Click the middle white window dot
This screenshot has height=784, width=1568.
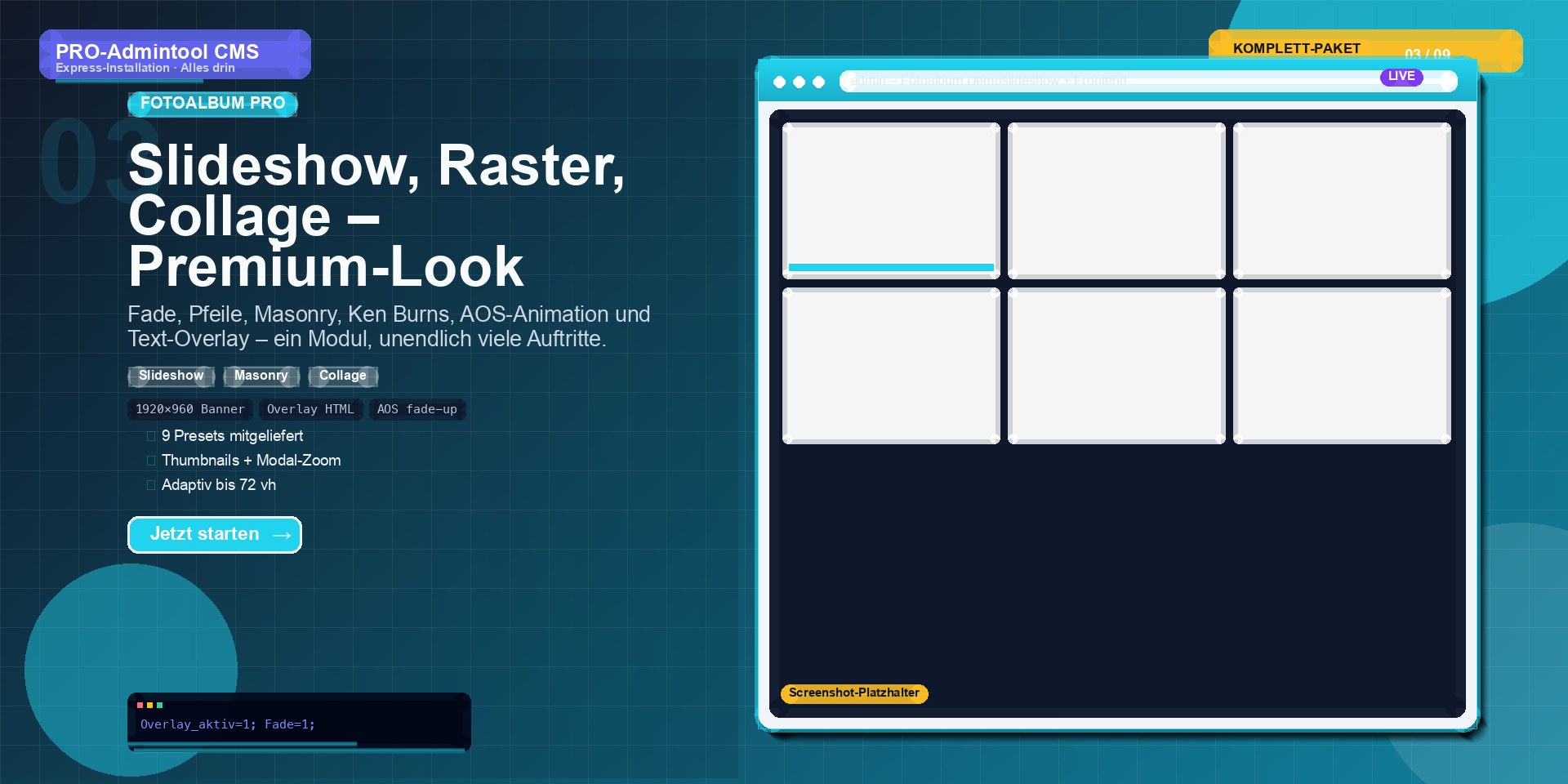pos(799,82)
